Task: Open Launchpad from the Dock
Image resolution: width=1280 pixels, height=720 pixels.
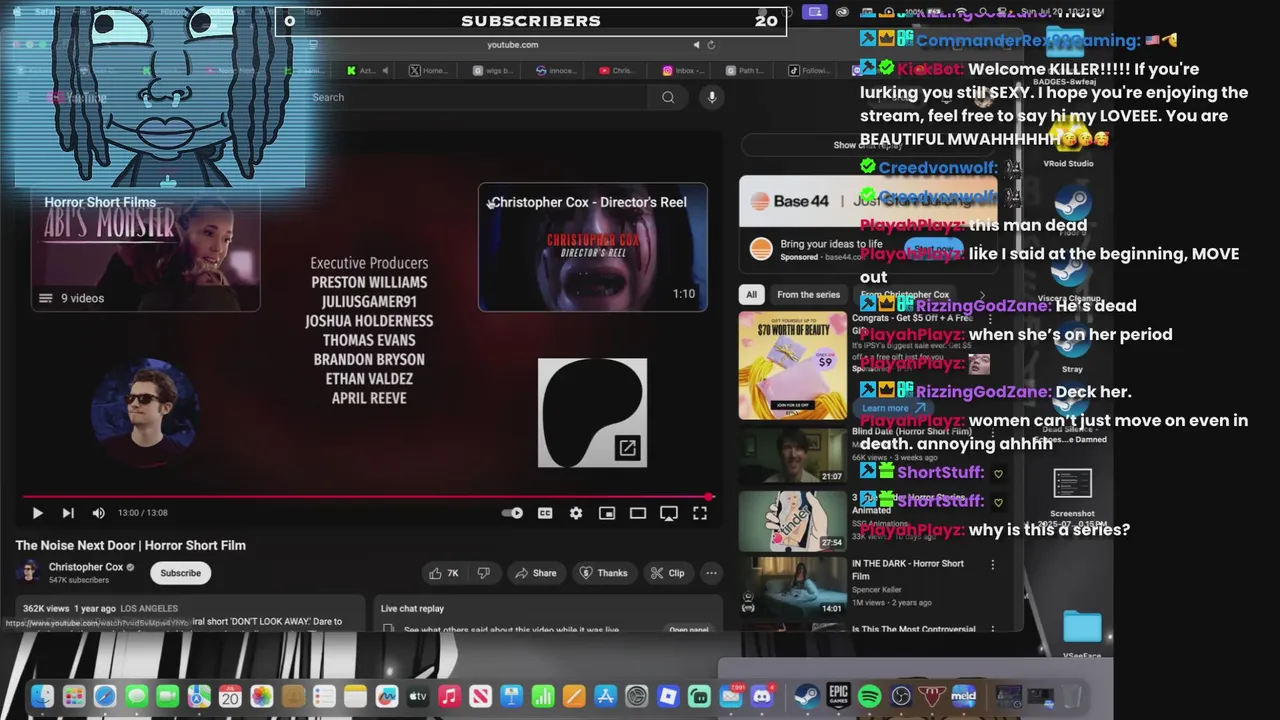Action: [74, 696]
